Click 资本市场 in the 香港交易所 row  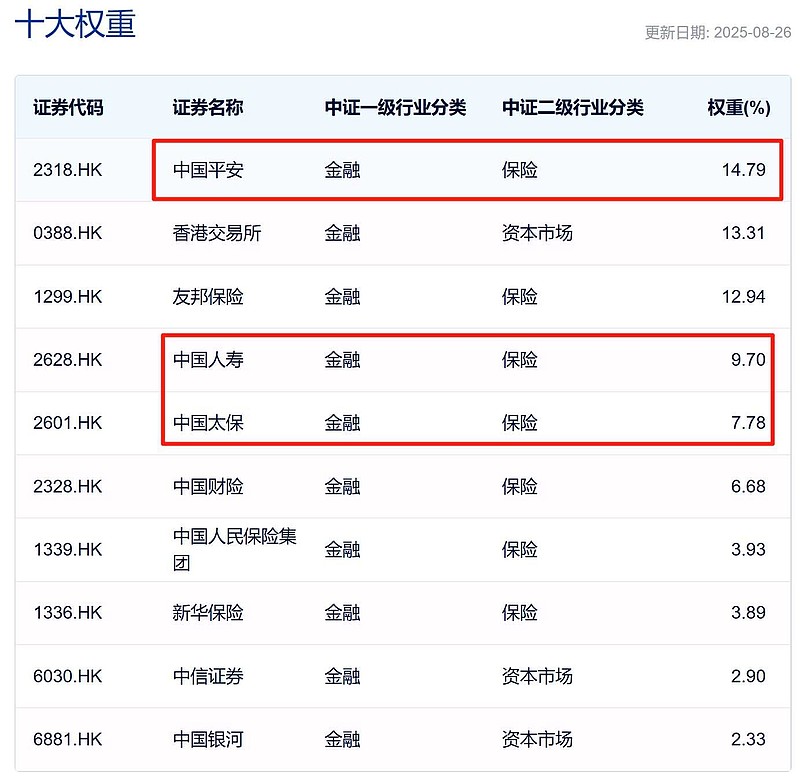click(537, 233)
